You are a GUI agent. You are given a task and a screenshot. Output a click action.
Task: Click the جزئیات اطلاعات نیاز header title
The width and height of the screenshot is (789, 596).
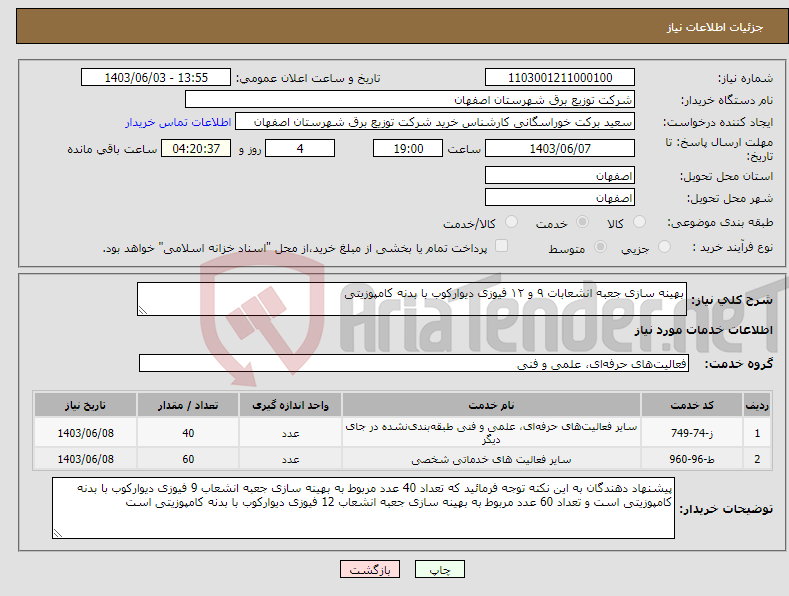coord(715,27)
